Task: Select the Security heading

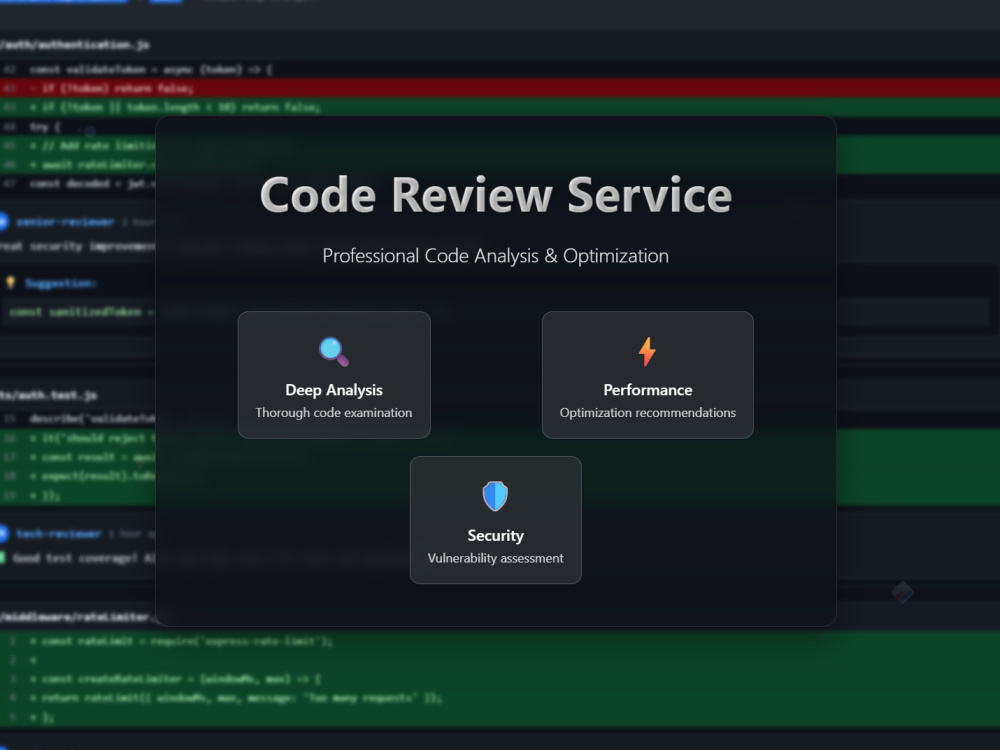Action: coord(496,535)
